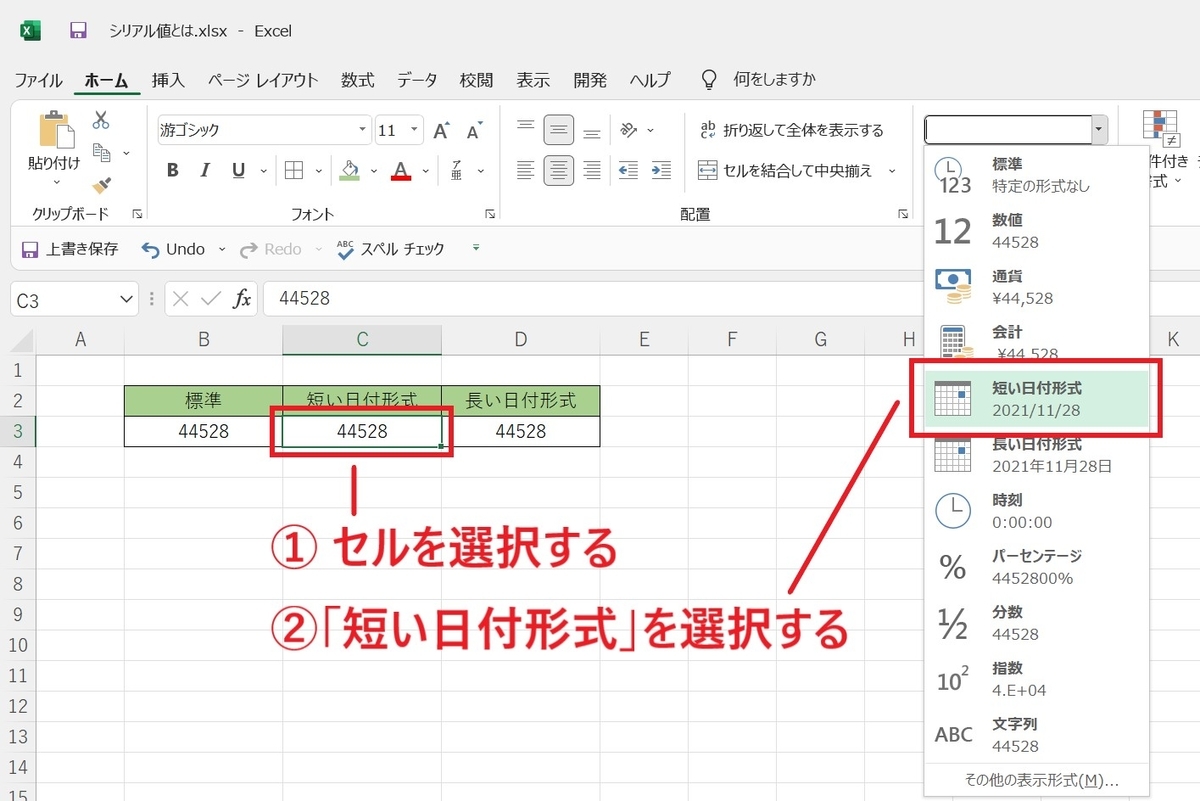The image size is (1200, 801).
Task: Click スペル チェック button
Action: [391, 249]
